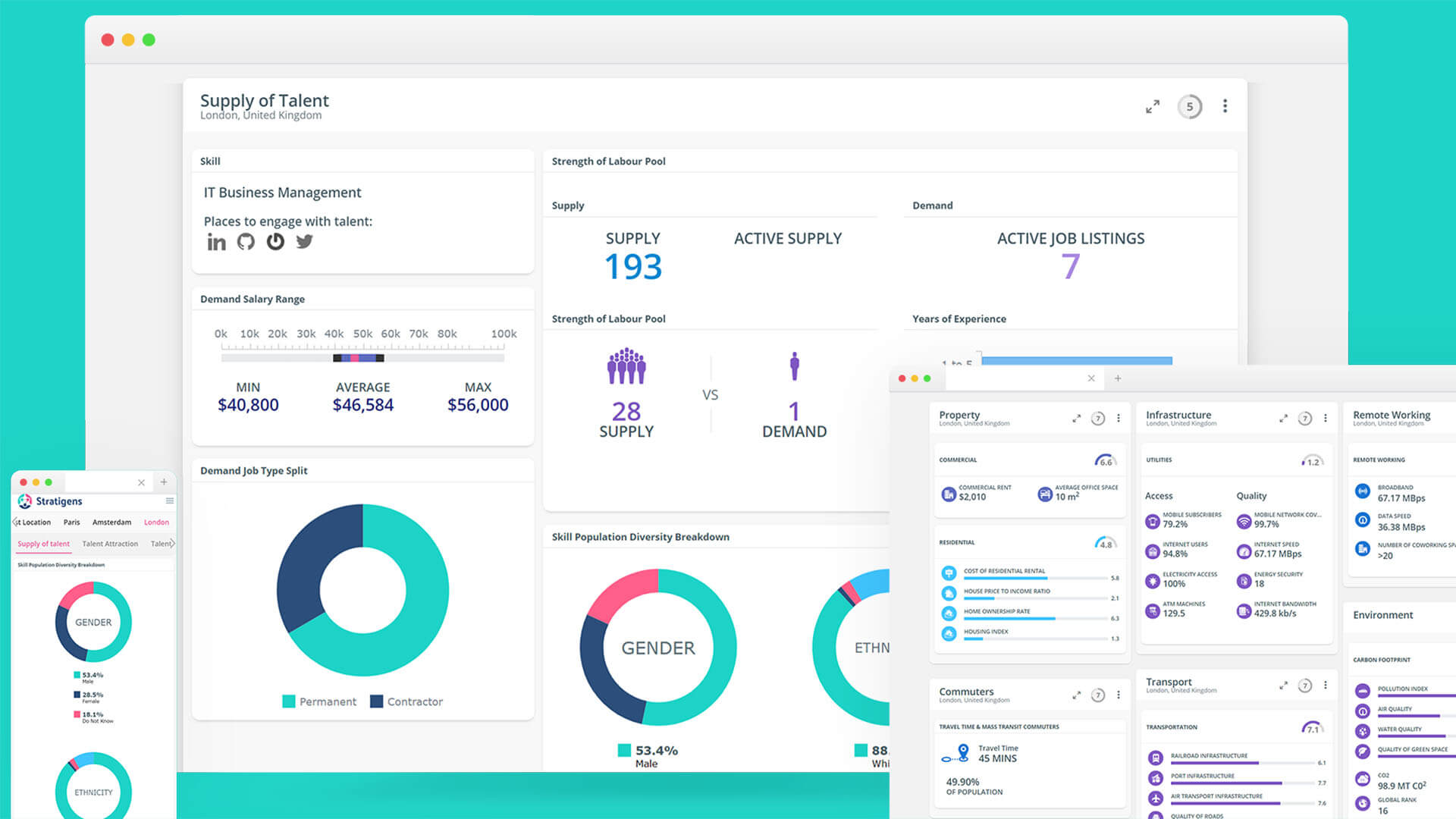Click the Permanent legend swatch
The image size is (1456, 819).
[288, 701]
